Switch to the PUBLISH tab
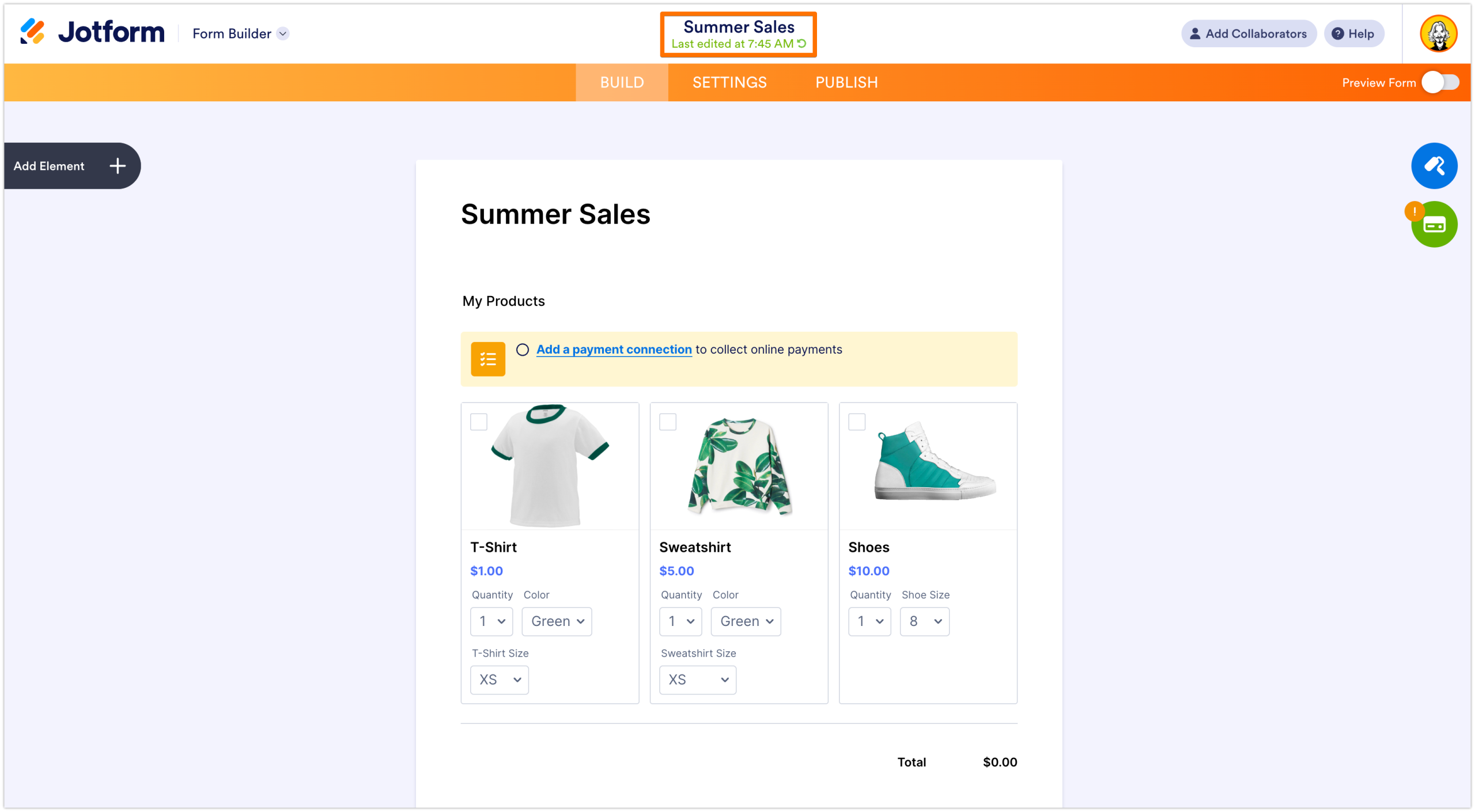The height and width of the screenshot is (812, 1475). pyautogui.click(x=846, y=82)
